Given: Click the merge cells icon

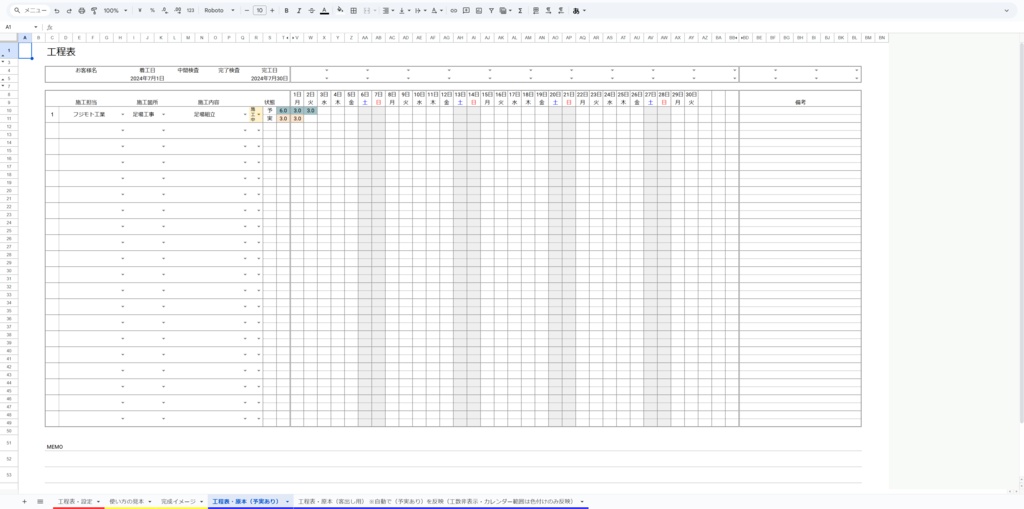Looking at the screenshot, I should [x=366, y=10].
